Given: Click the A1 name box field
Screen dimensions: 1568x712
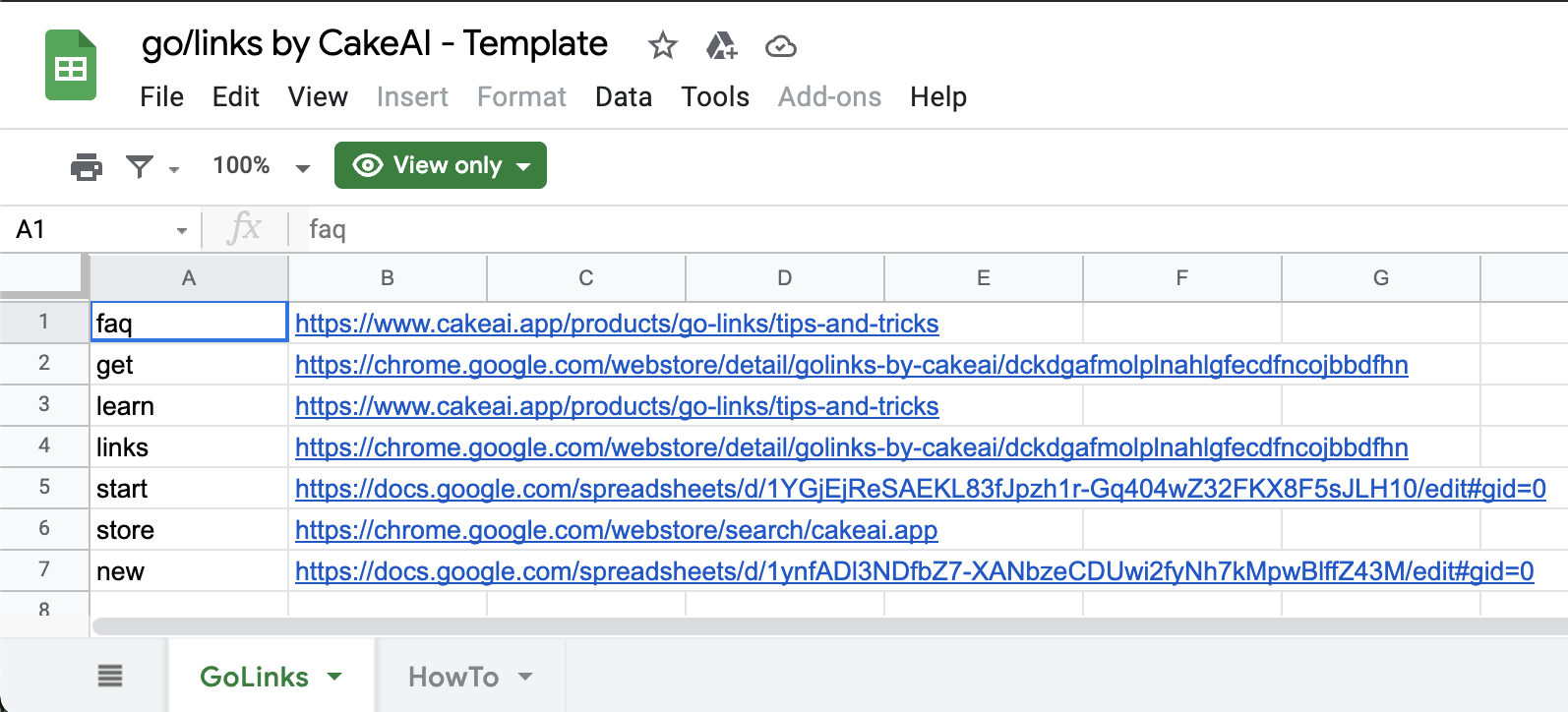Looking at the screenshot, I should click(98, 229).
